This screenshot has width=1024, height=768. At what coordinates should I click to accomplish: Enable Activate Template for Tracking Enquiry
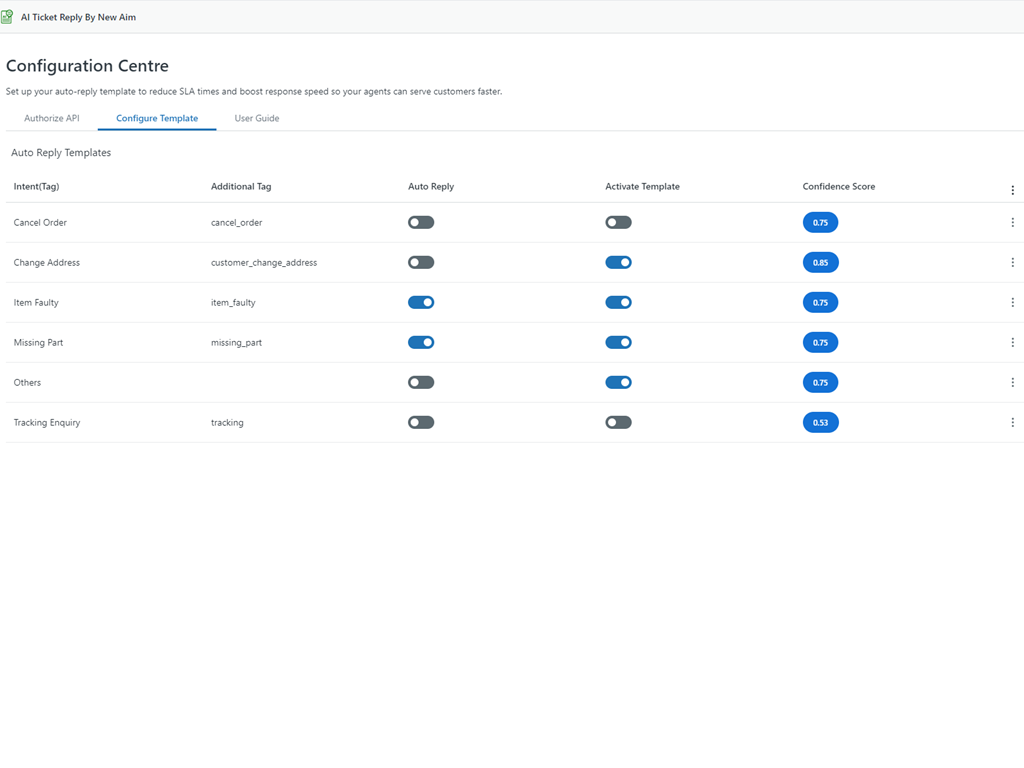tap(618, 423)
